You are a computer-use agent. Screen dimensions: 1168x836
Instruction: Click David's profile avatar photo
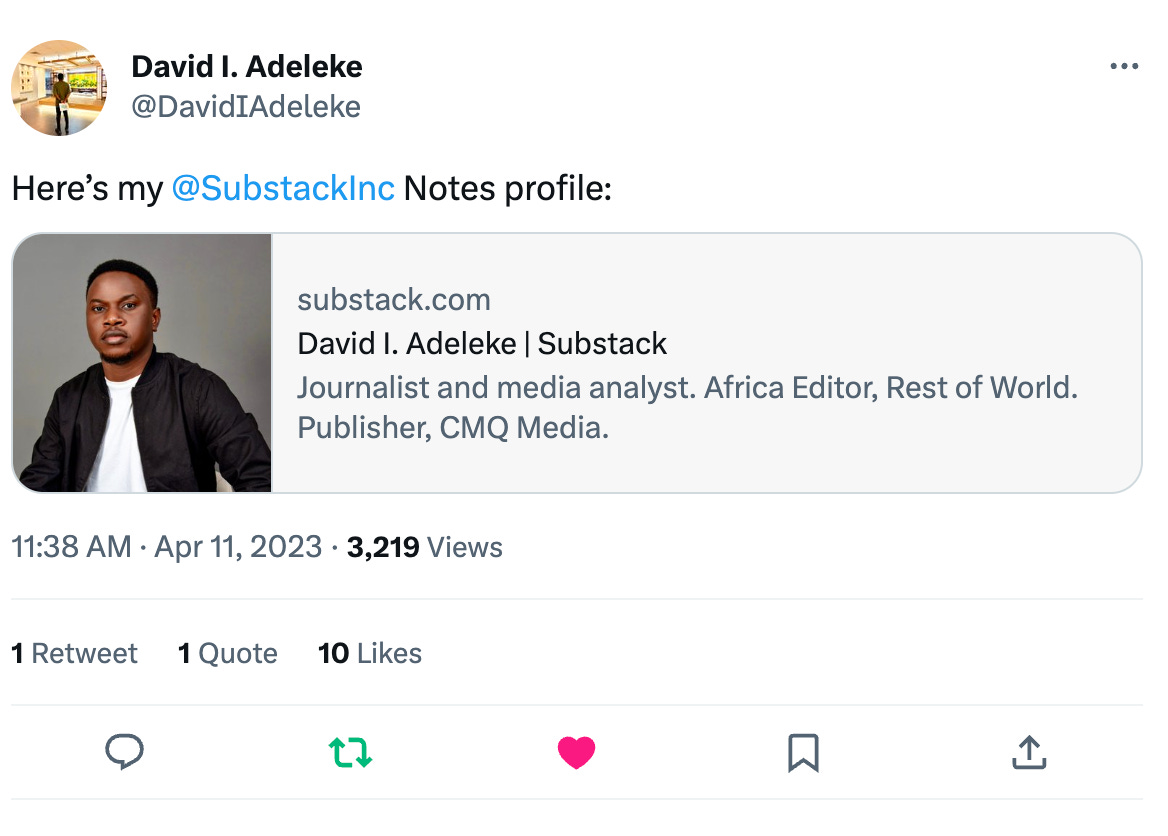[x=59, y=88]
